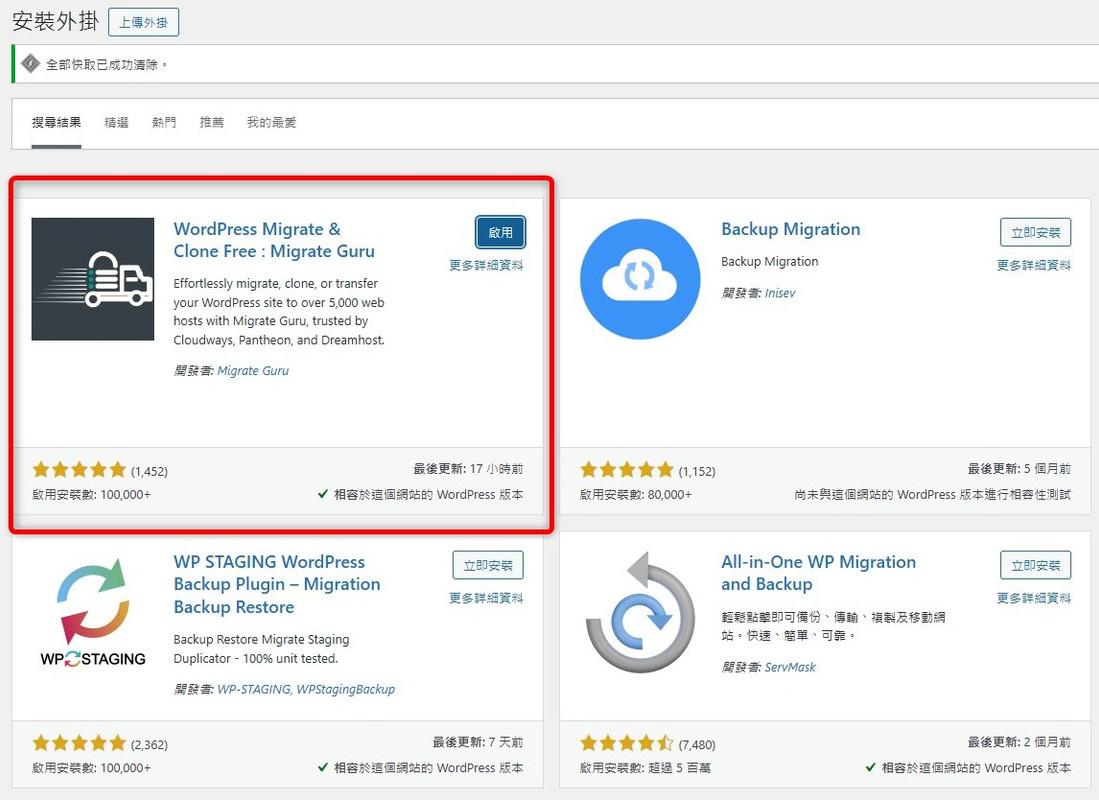
Task: Click the 上傳外掛 button
Action: (x=144, y=22)
